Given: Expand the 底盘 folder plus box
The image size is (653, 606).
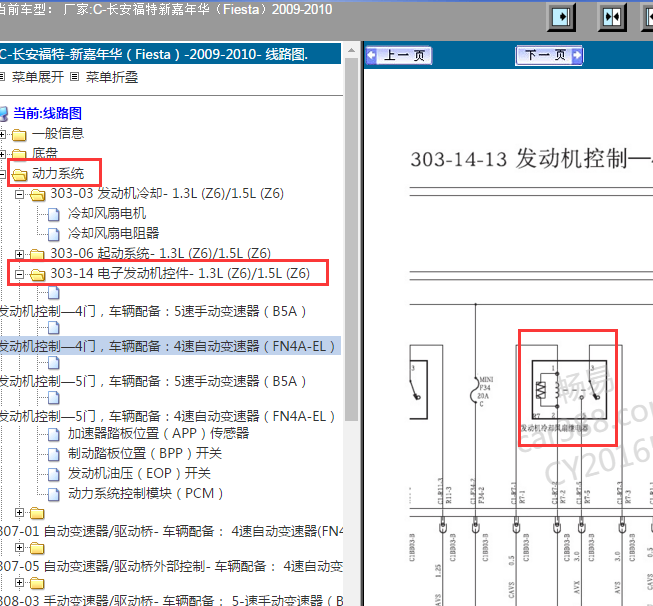Looking at the screenshot, I should pyautogui.click(x=2, y=154).
